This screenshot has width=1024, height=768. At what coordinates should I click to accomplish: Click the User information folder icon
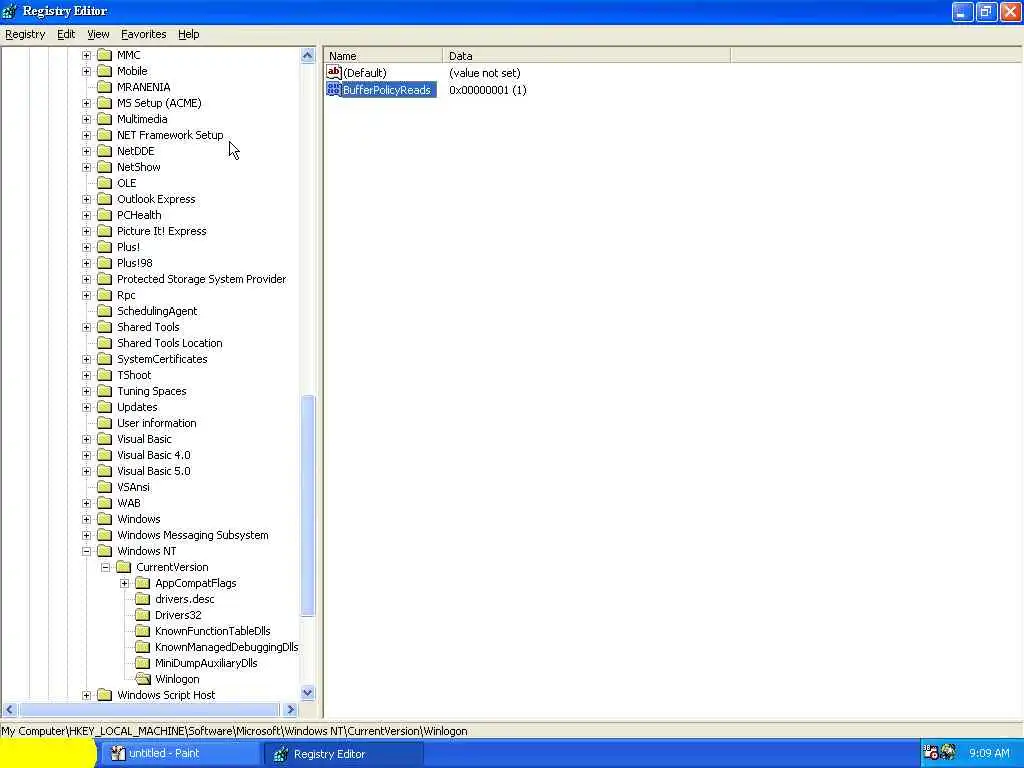104,423
